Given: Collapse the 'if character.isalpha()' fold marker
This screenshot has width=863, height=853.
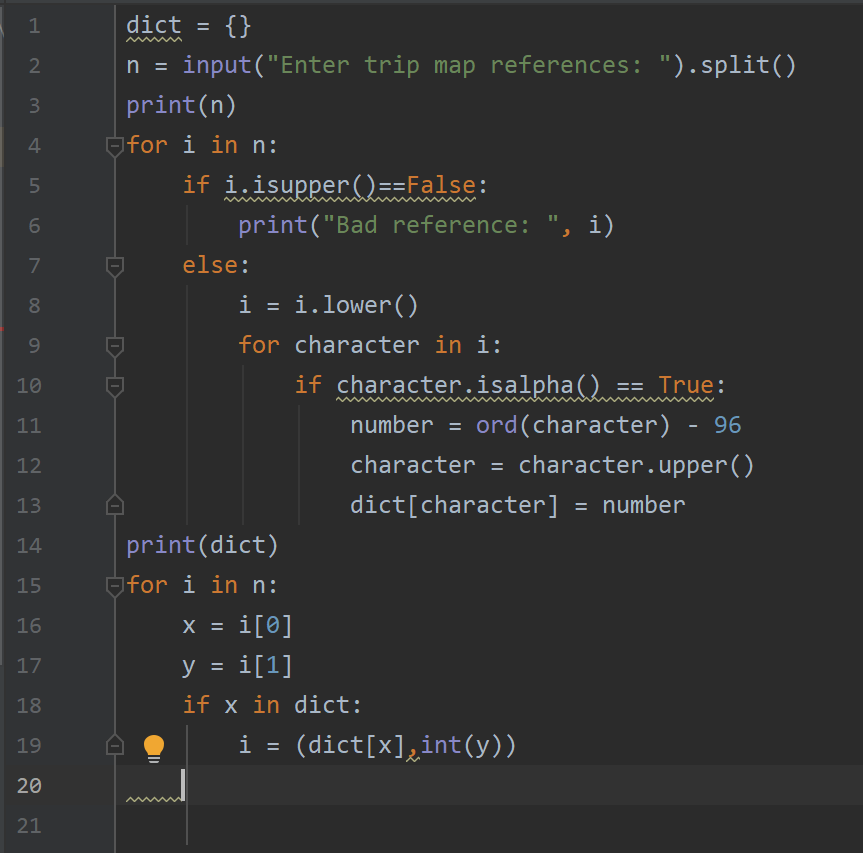Looking at the screenshot, I should (x=114, y=387).
